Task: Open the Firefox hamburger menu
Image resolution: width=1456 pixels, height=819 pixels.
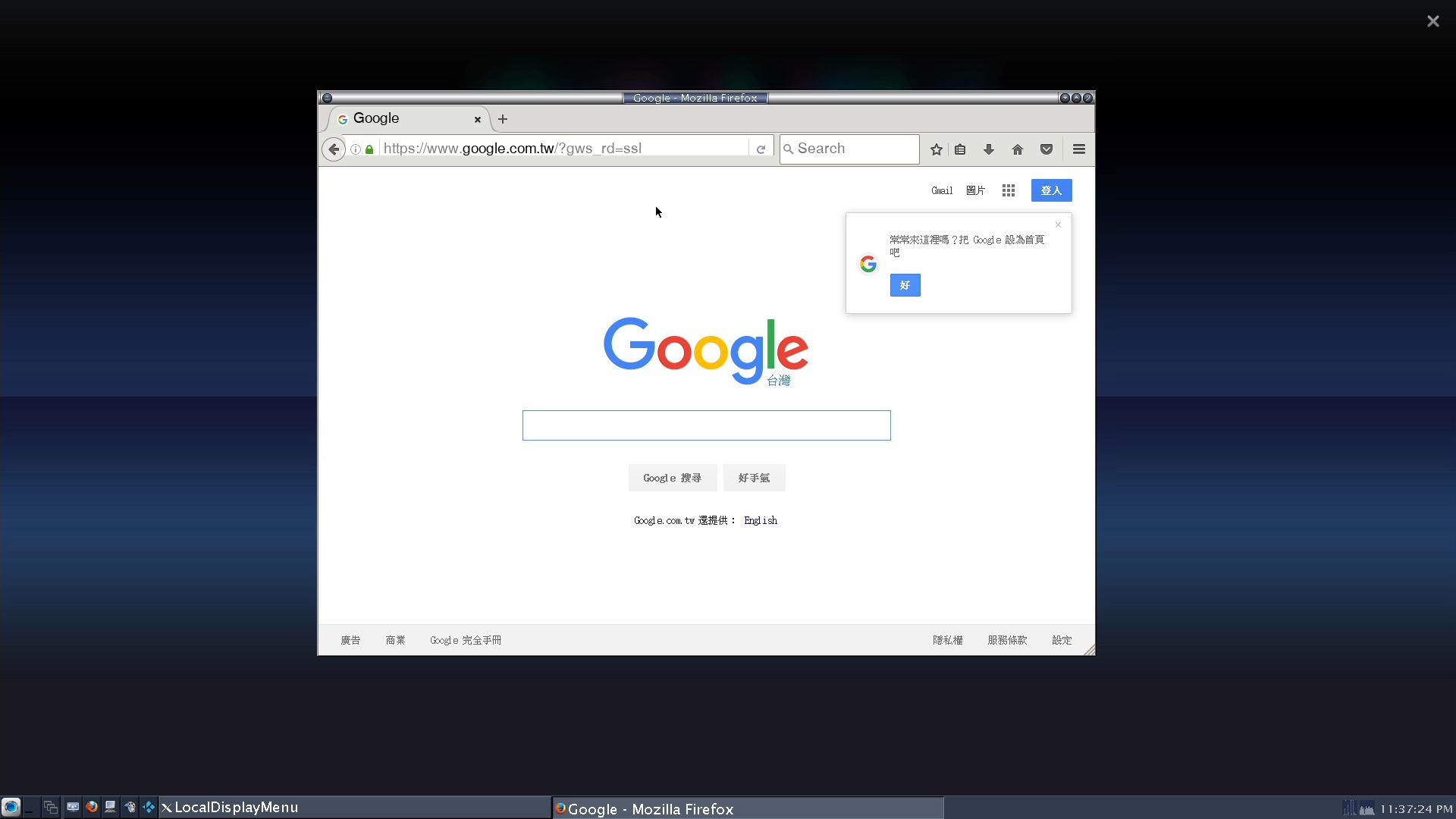Action: [x=1079, y=149]
